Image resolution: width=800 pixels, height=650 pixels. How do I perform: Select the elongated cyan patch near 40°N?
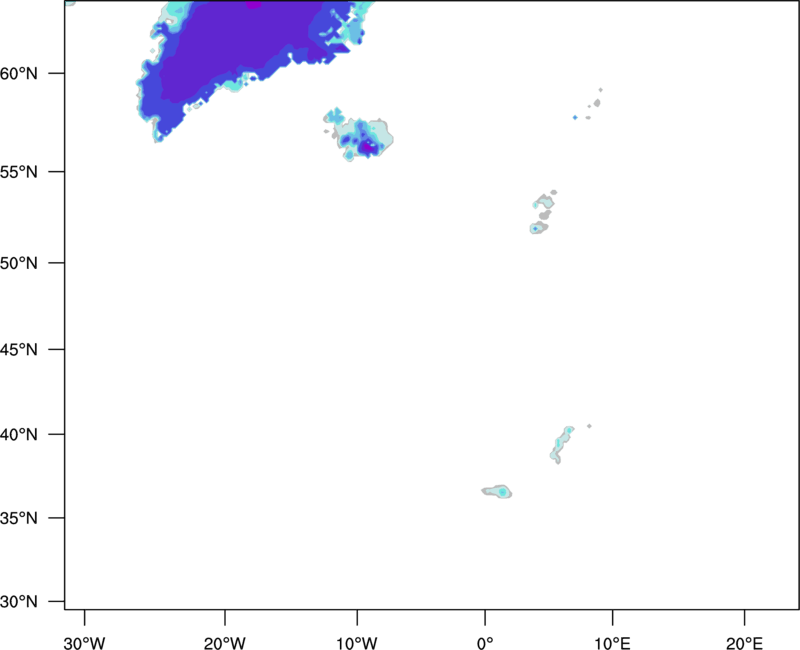pyautogui.click(x=563, y=441)
